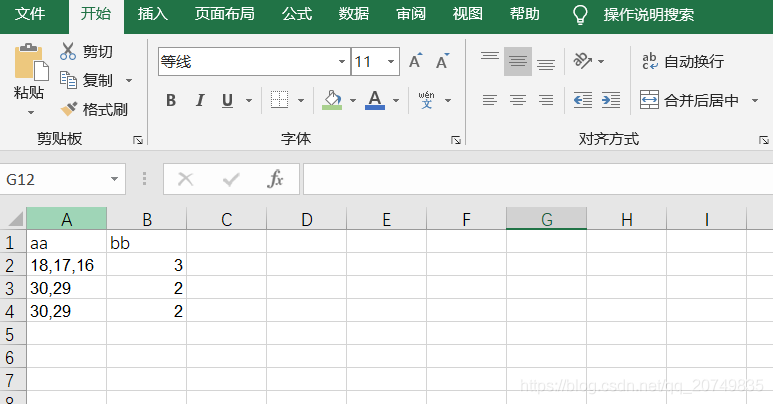773x404 pixels.
Task: Open the font size dropdown
Action: click(x=391, y=61)
